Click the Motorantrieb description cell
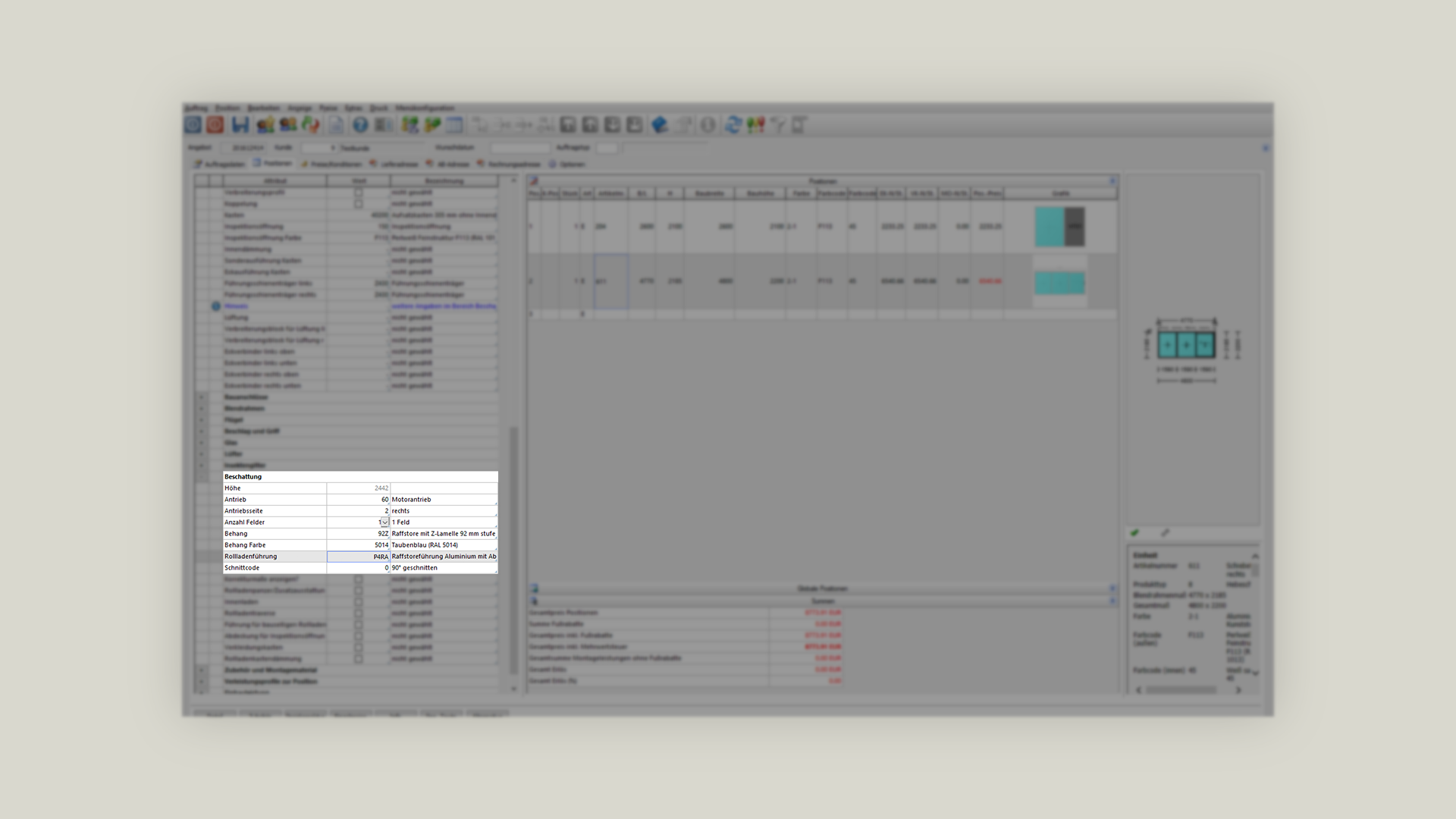Viewport: 1456px width, 819px height. pos(444,500)
